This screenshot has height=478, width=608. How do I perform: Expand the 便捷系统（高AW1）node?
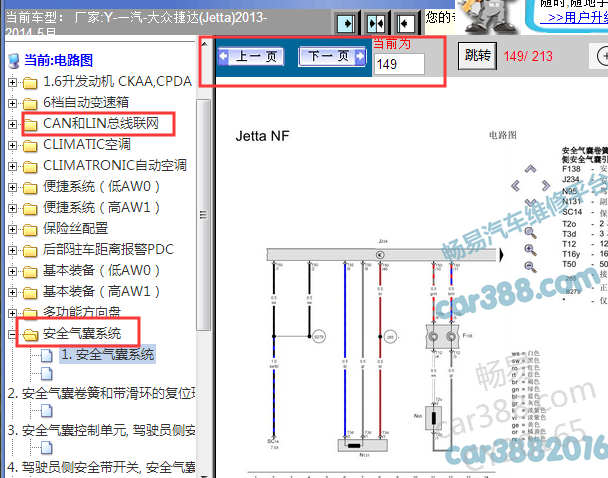[12, 208]
